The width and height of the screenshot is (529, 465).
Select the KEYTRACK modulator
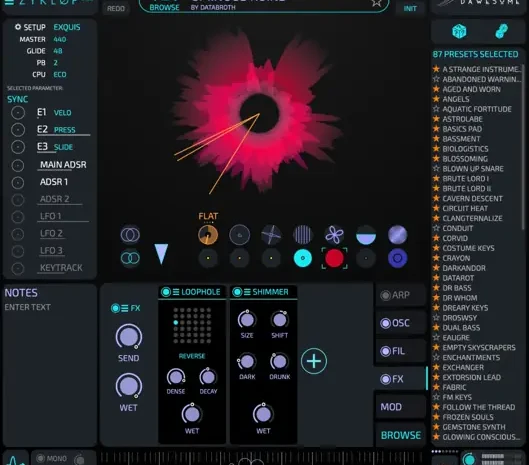(61, 268)
